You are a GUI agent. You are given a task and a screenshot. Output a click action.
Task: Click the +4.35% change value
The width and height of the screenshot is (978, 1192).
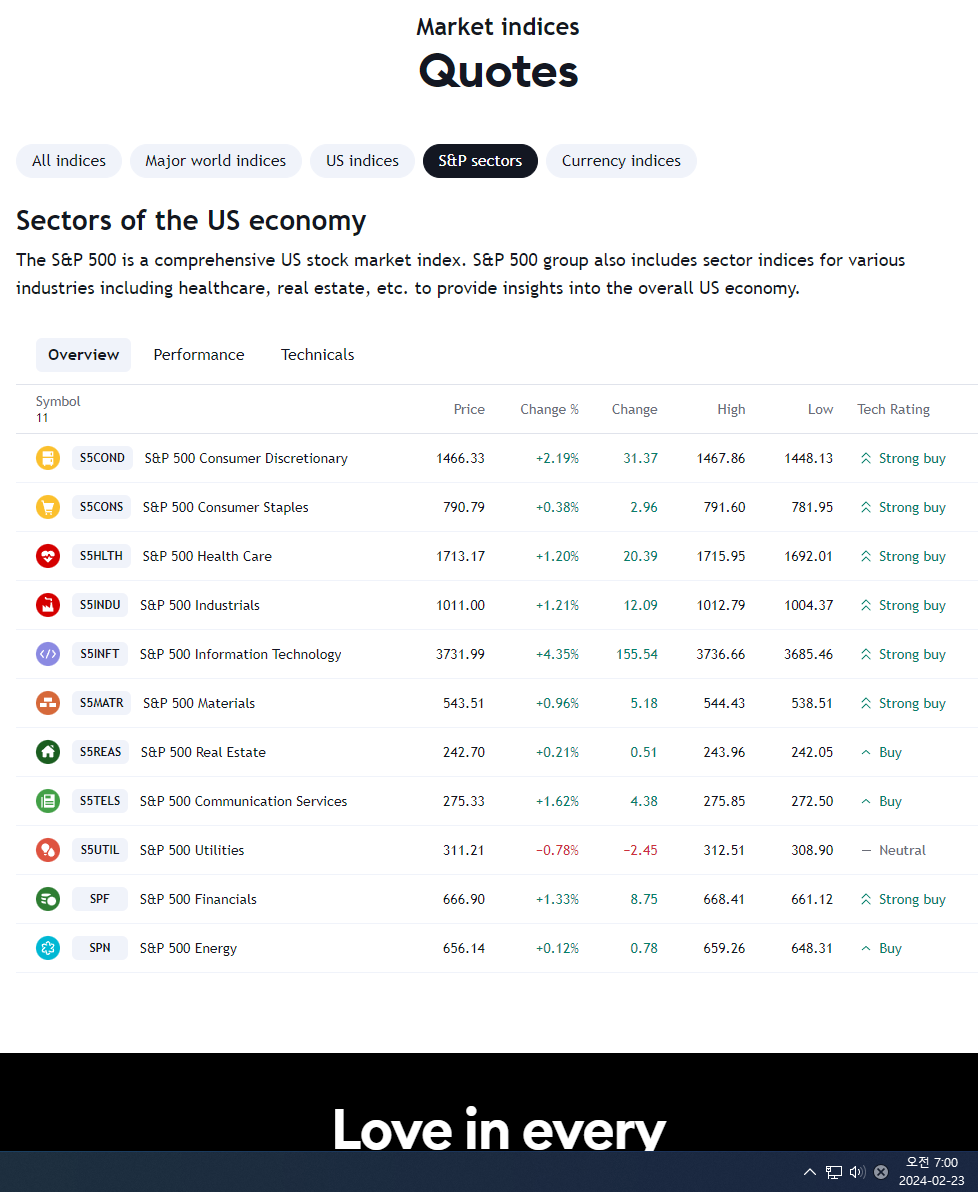click(557, 654)
